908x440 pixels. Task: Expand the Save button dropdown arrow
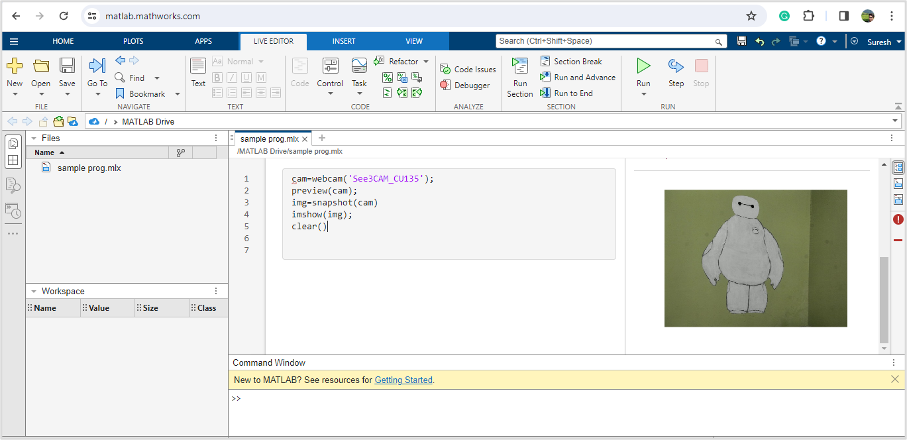point(67,94)
